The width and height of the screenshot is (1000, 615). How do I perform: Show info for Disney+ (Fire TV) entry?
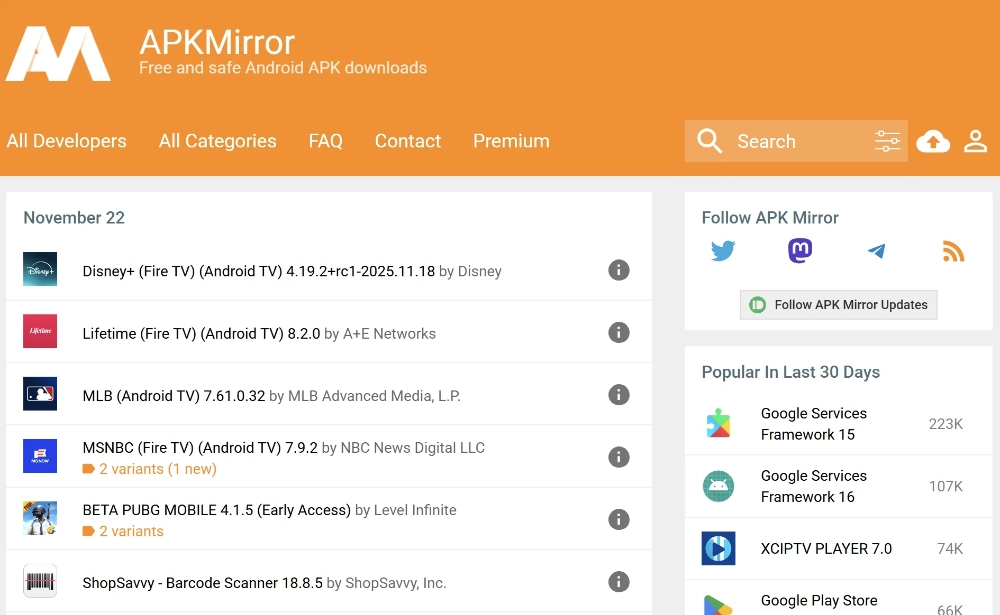(619, 270)
